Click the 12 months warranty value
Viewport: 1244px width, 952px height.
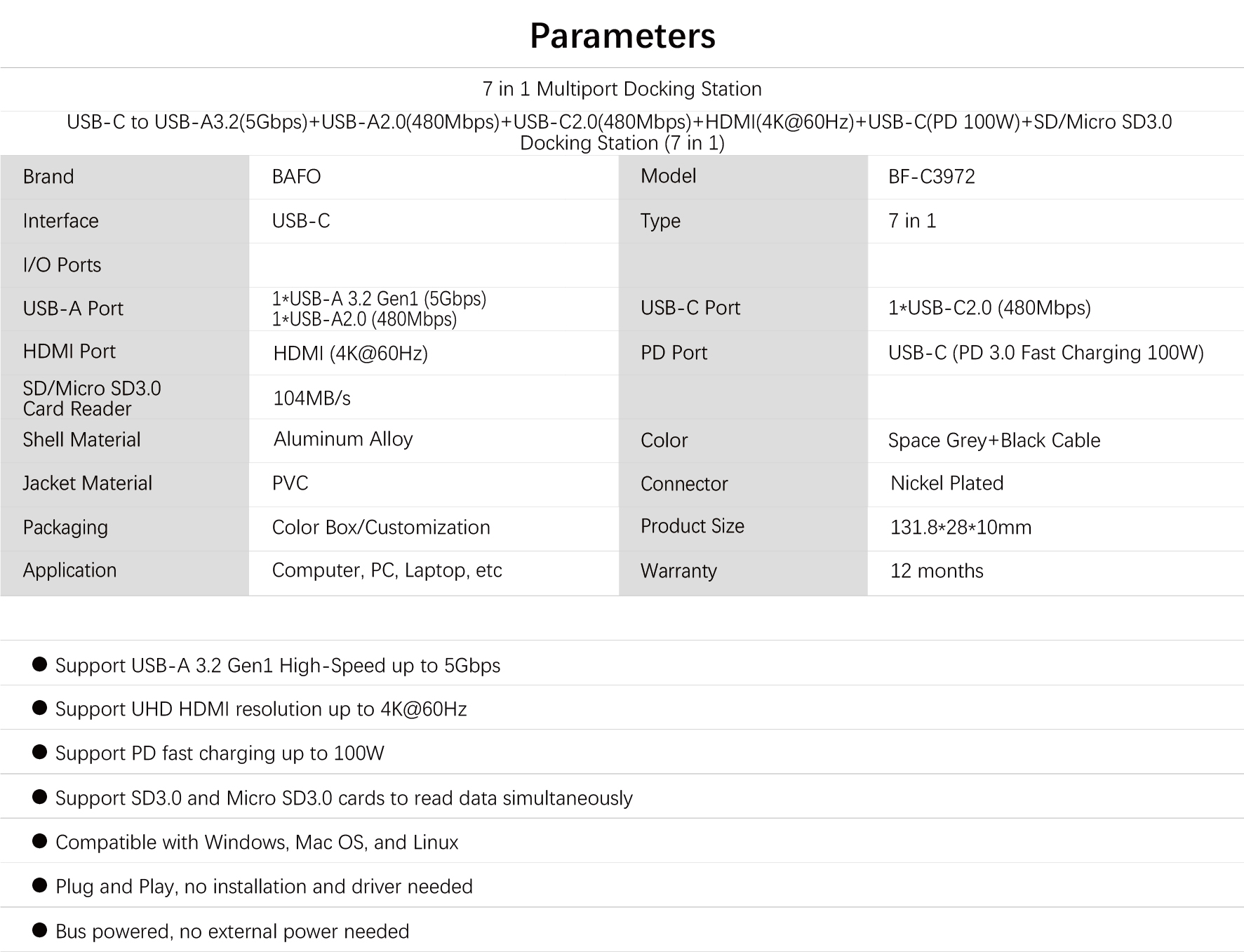click(x=937, y=570)
